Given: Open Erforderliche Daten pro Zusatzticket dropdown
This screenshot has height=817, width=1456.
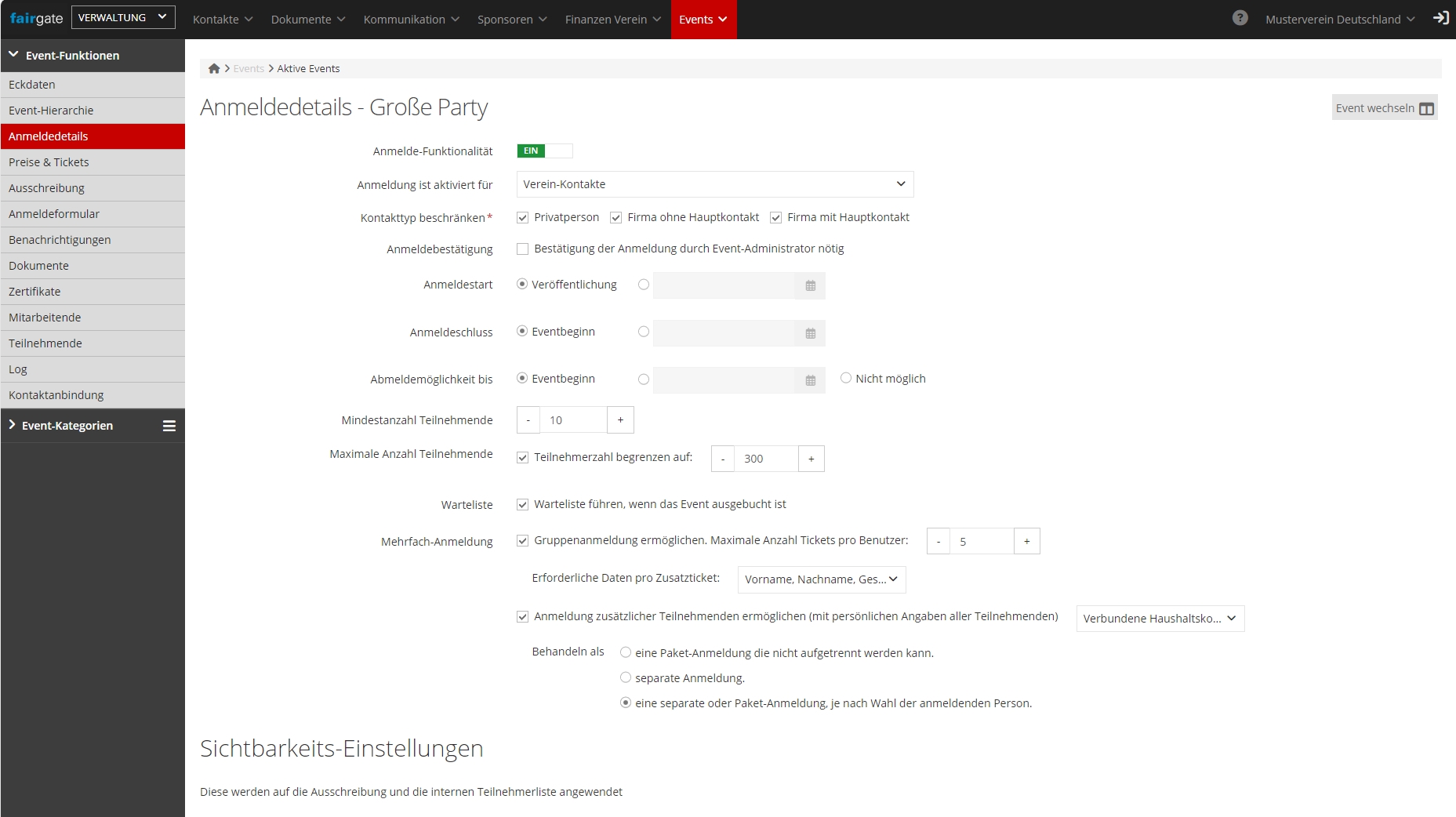Looking at the screenshot, I should (x=822, y=579).
